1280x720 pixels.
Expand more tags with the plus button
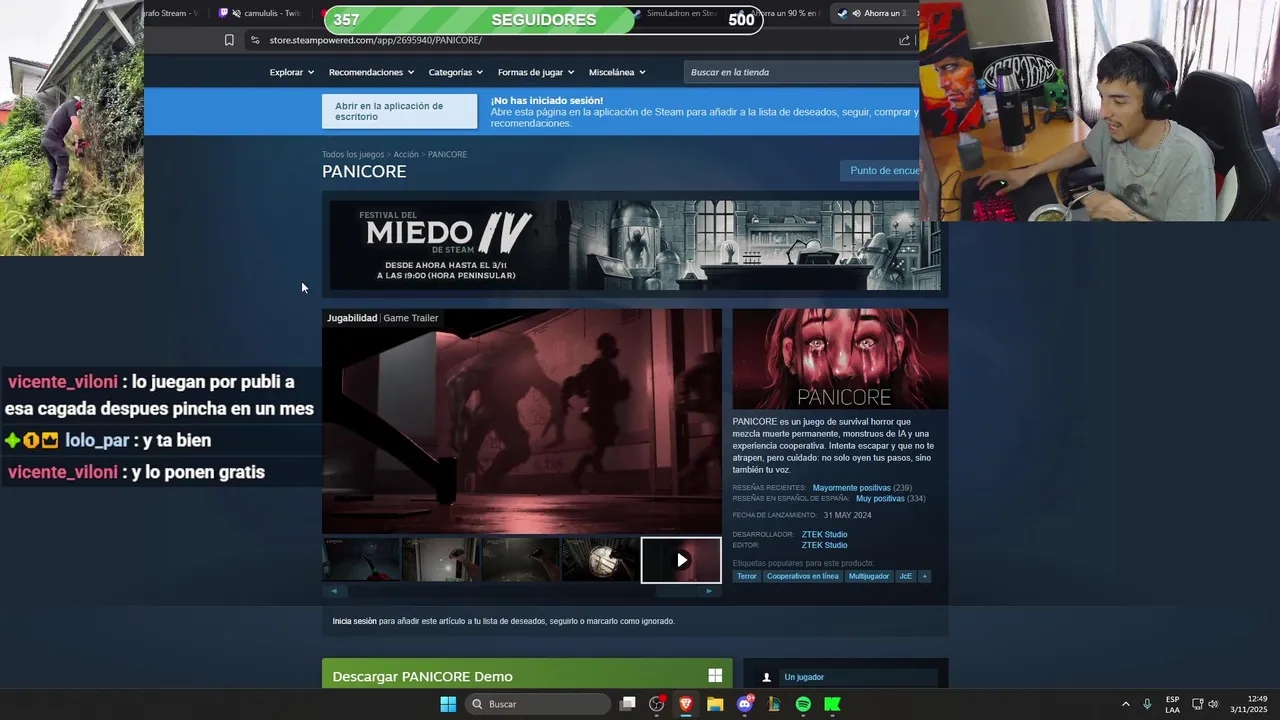[x=924, y=576]
